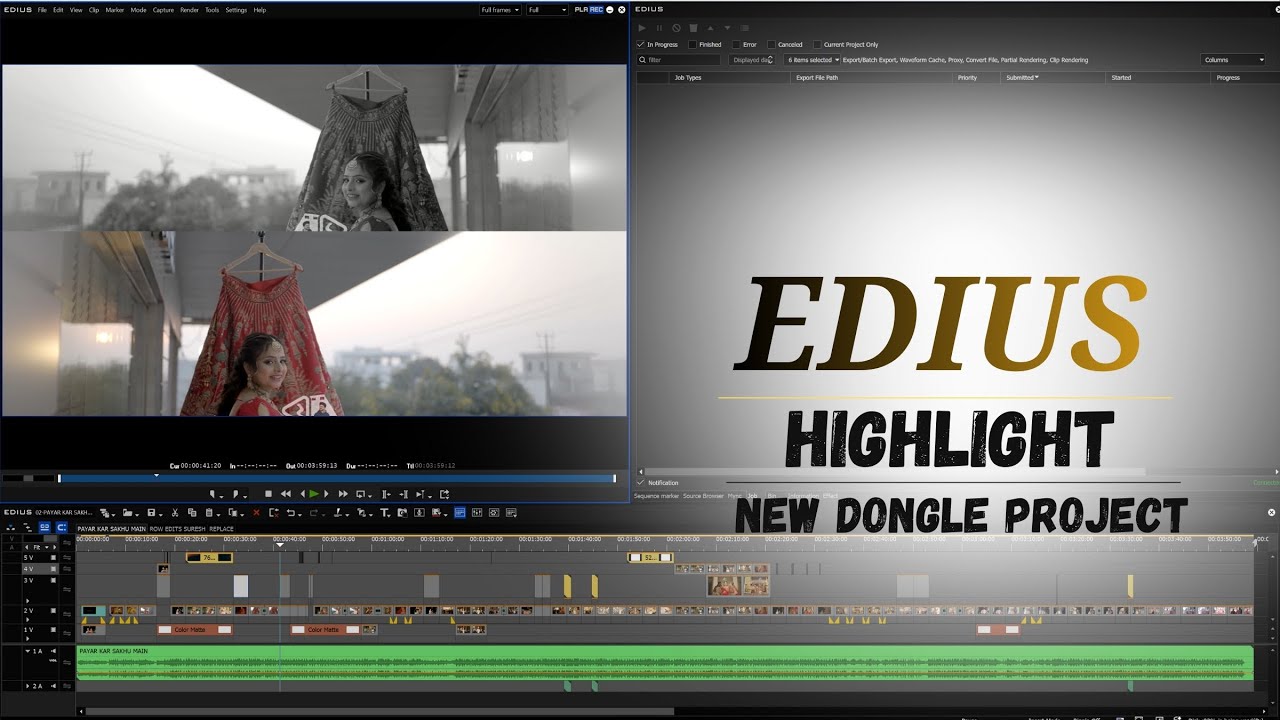Viewport: 1280px width, 720px height.
Task: Click the Create Title T icon
Action: pos(384,513)
